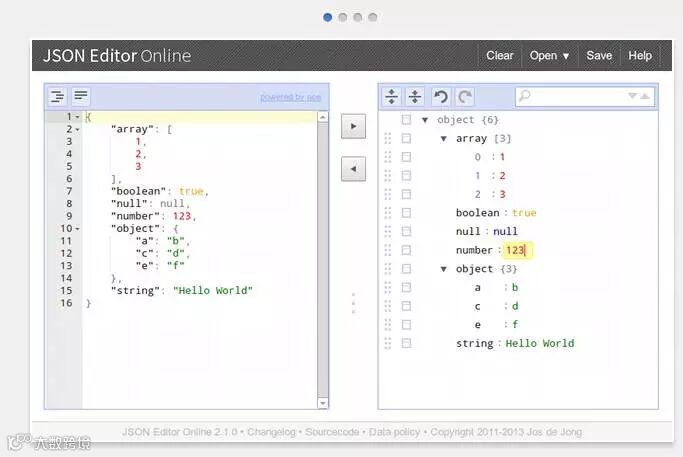683x457 pixels.
Task: Grab the drag handle of number row
Action: [x=388, y=250]
